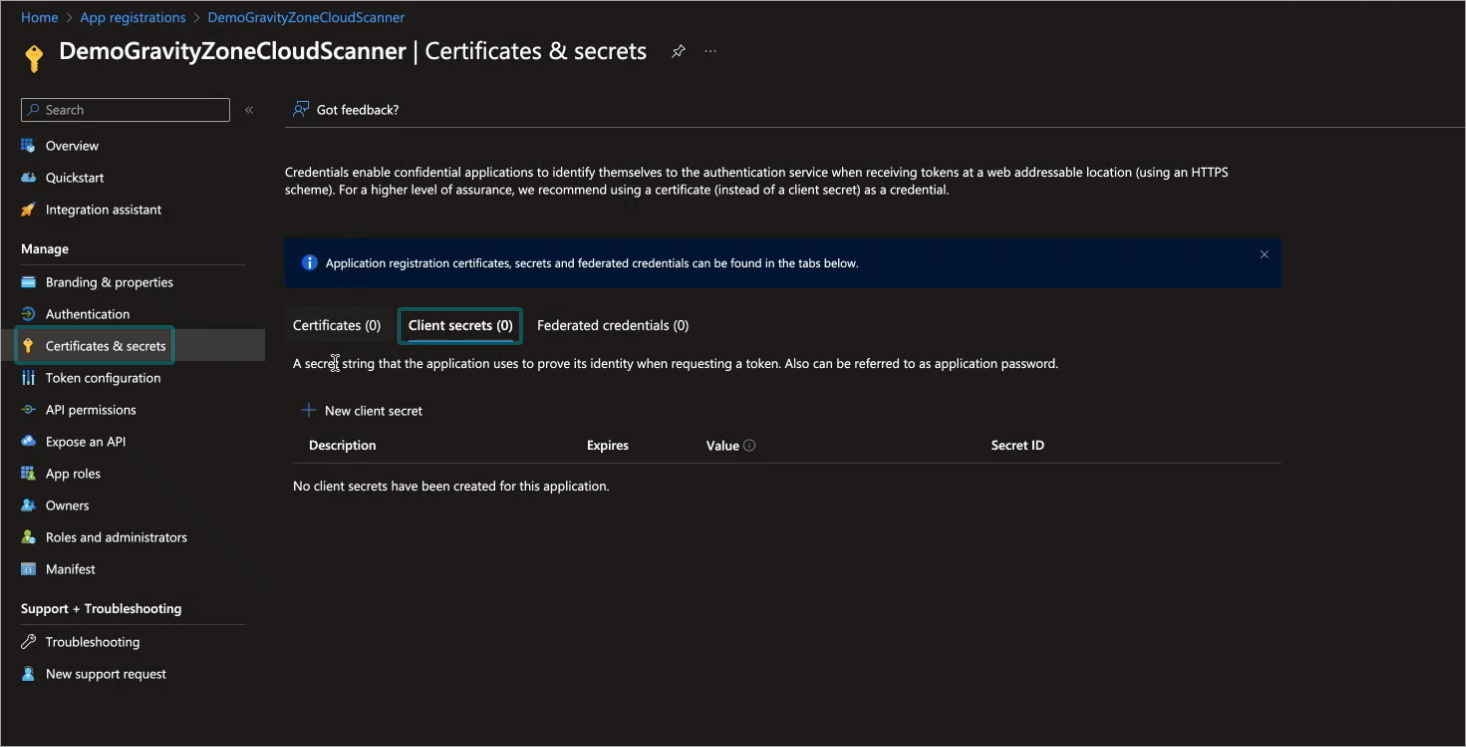
Task: Click the Expose an API cloud icon
Action: 29,441
